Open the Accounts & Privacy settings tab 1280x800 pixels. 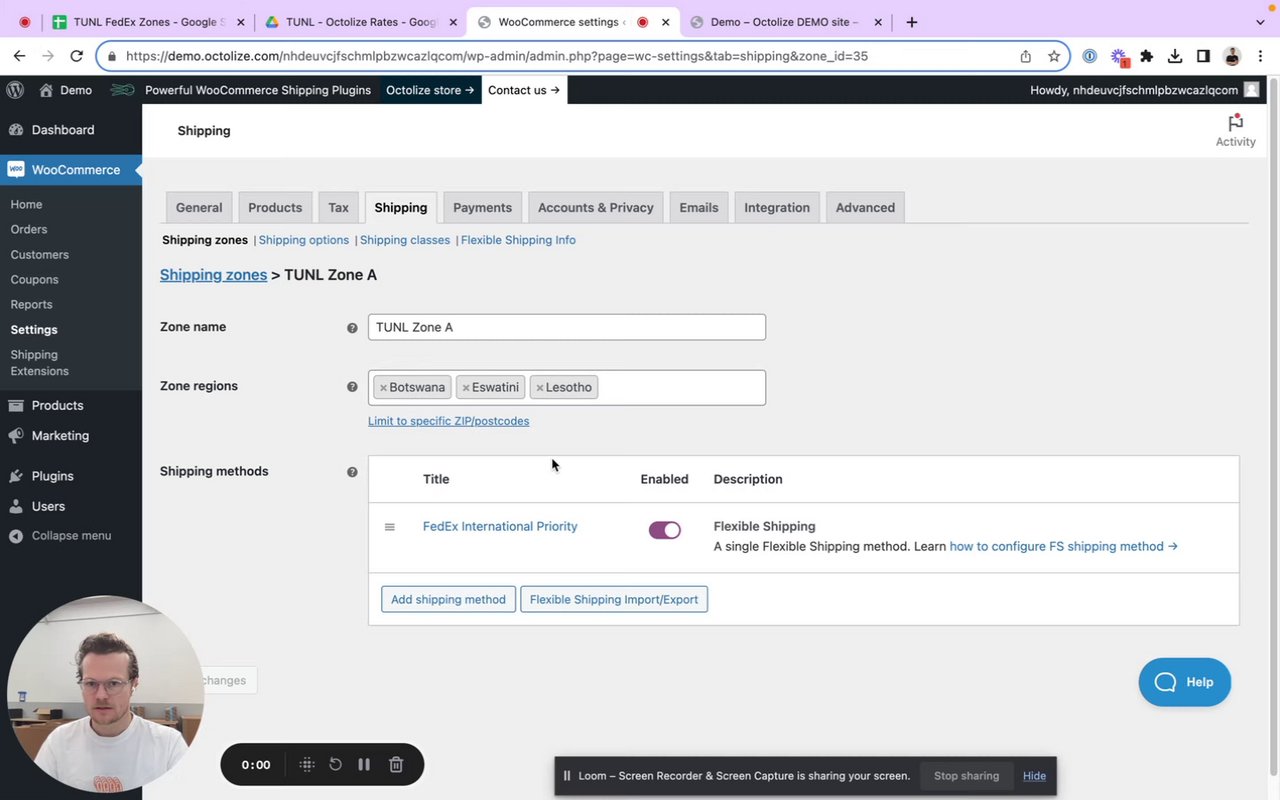pyautogui.click(x=596, y=208)
